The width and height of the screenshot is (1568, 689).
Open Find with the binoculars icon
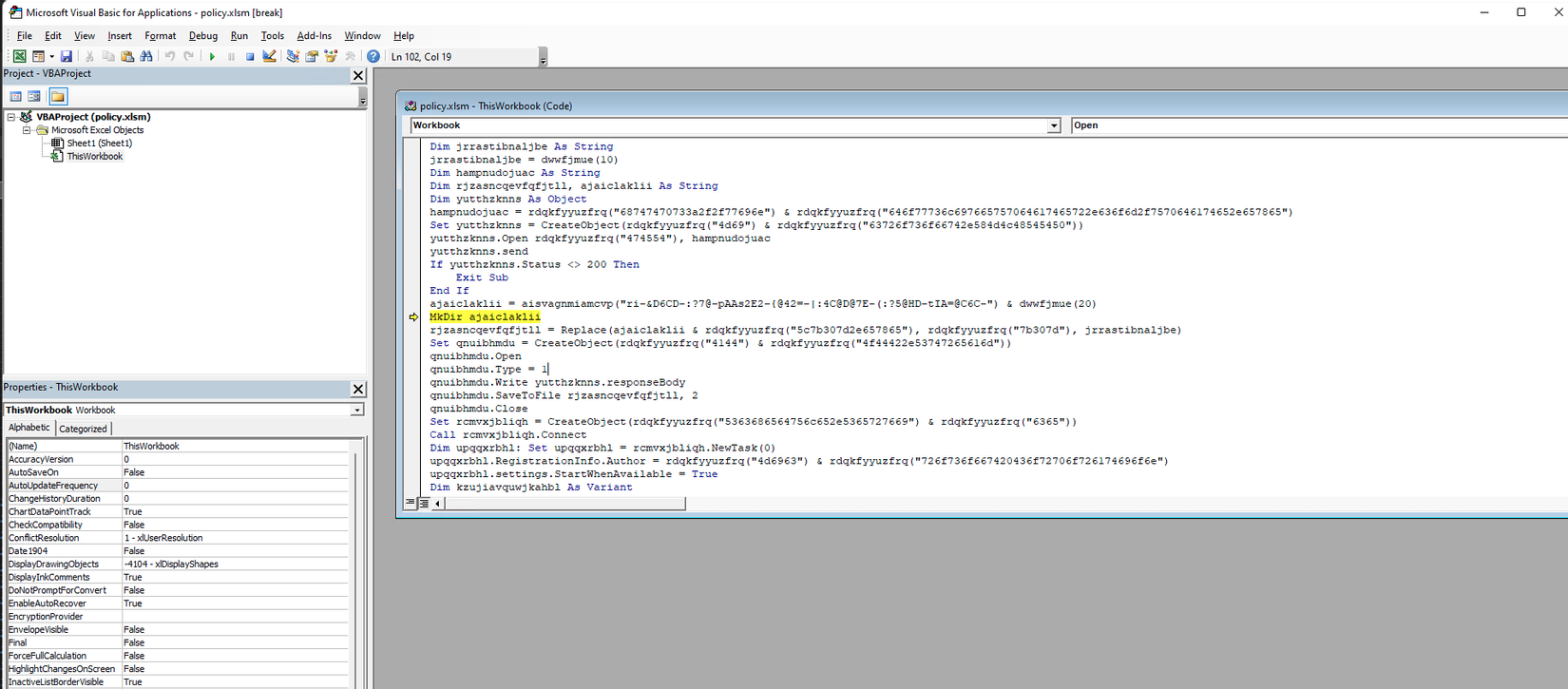coord(146,57)
